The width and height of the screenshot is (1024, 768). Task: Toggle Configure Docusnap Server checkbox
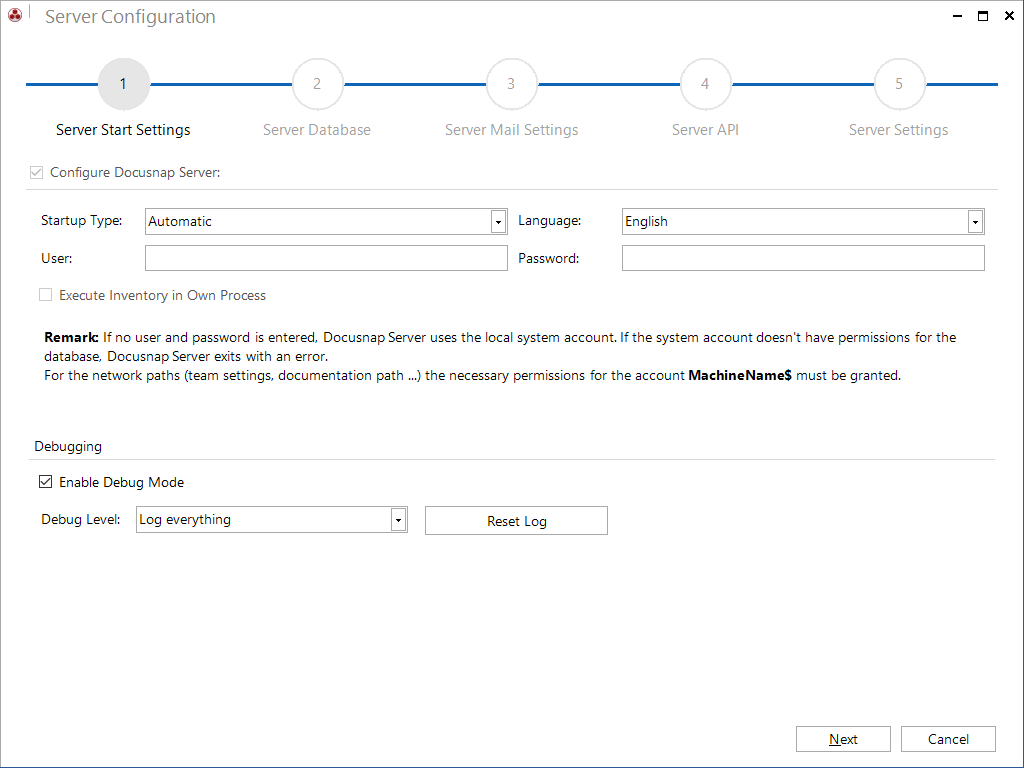click(x=37, y=172)
